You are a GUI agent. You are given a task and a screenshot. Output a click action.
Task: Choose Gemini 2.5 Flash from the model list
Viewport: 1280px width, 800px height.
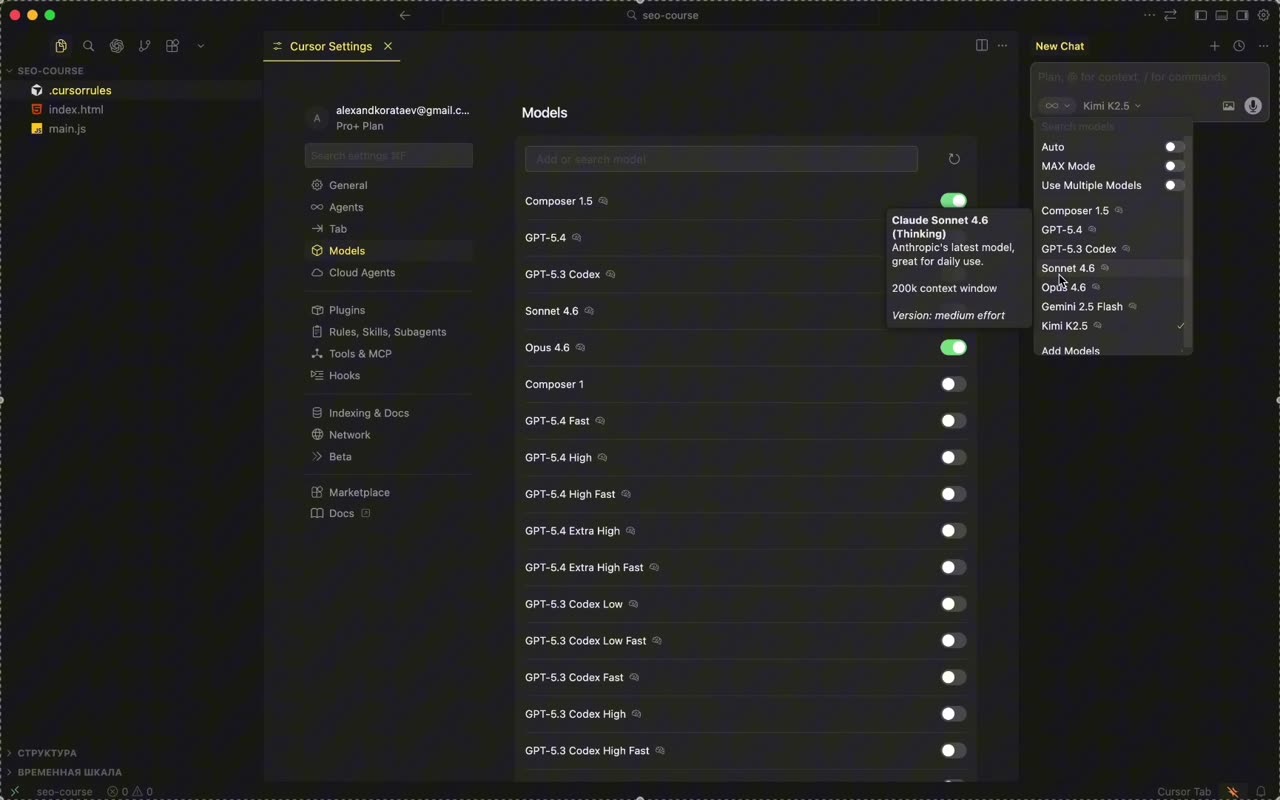point(1110,307)
